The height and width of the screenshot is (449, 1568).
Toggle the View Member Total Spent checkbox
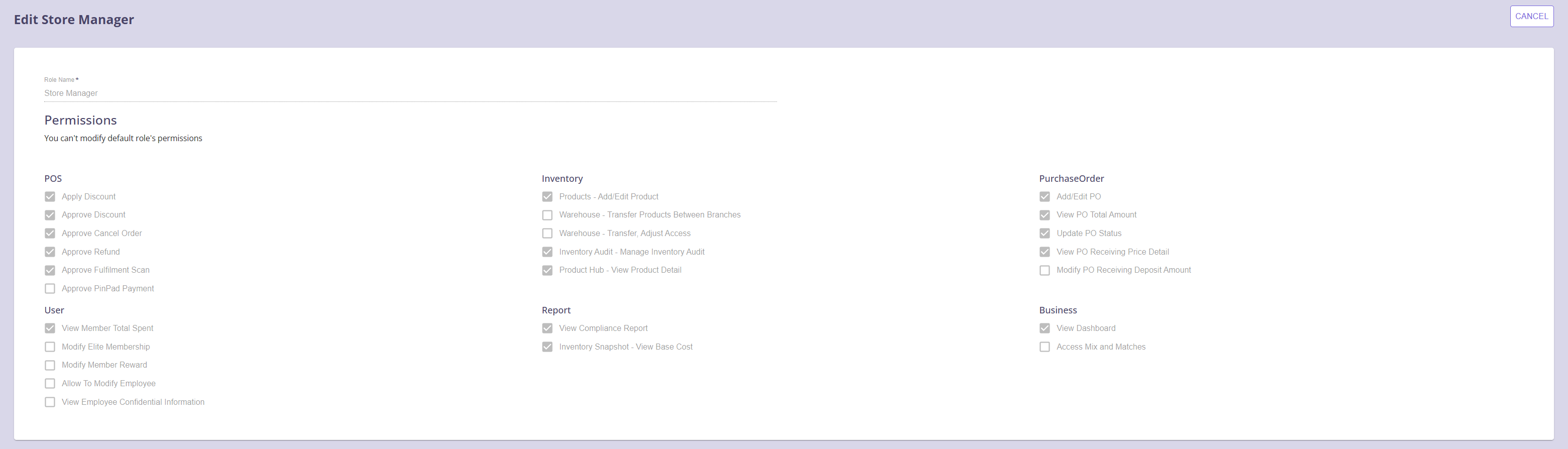click(50, 328)
